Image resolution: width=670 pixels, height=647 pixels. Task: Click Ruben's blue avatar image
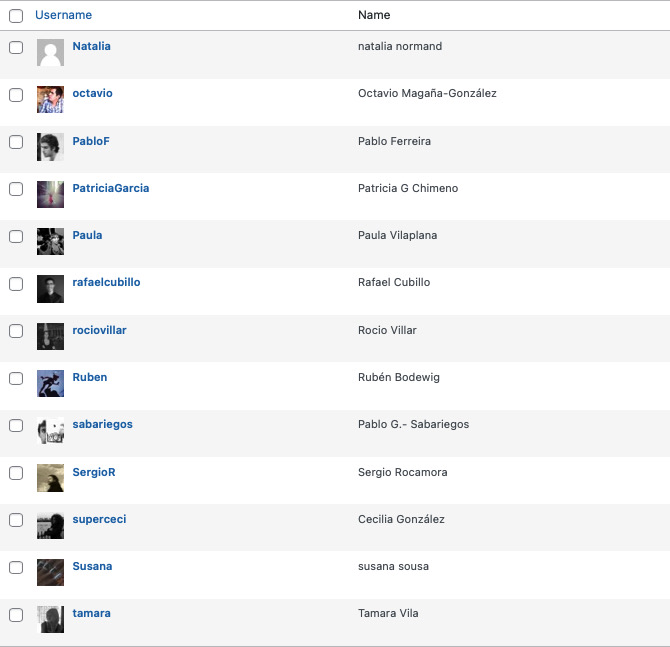click(x=50, y=383)
